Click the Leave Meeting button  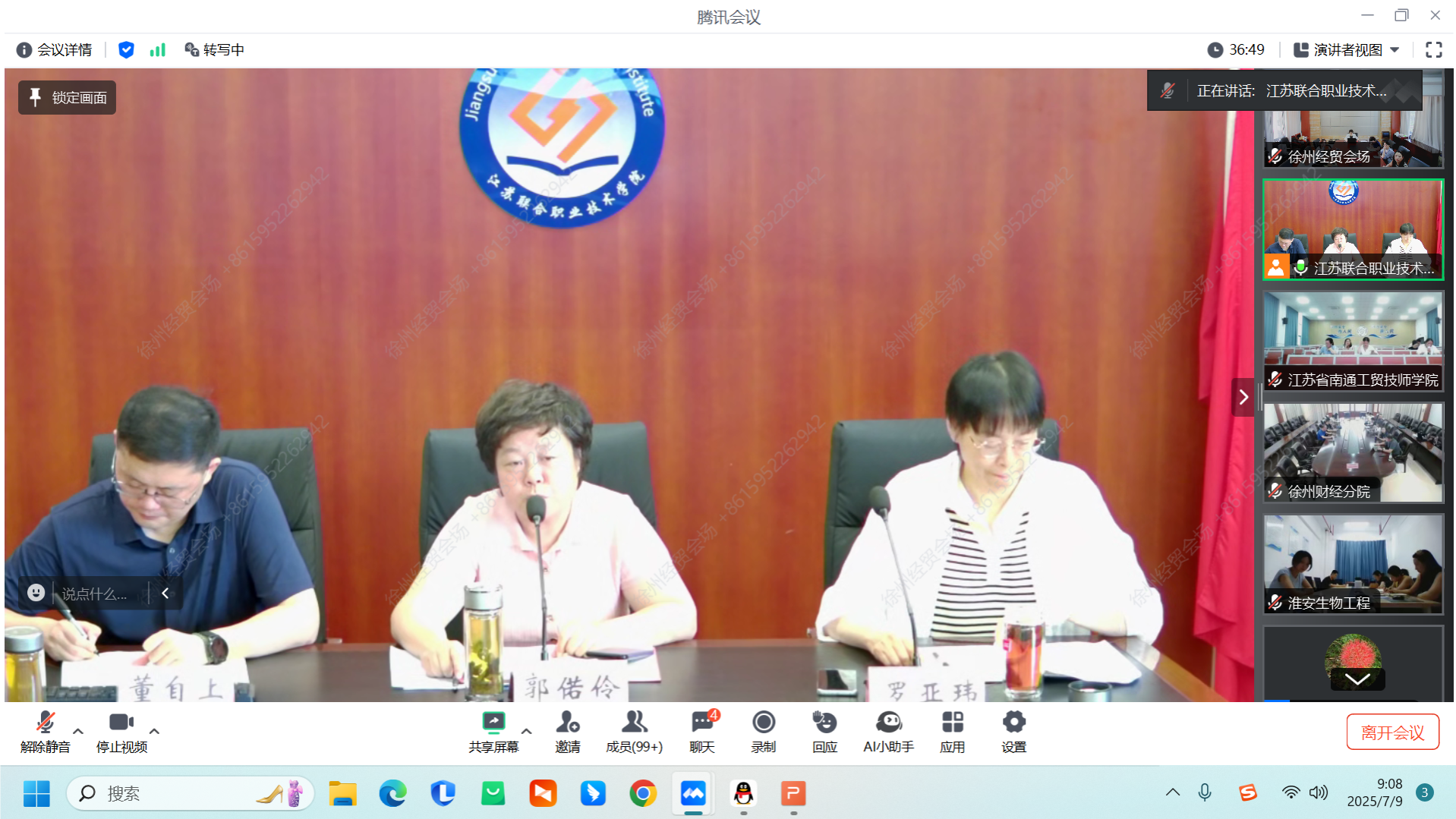click(x=1392, y=732)
